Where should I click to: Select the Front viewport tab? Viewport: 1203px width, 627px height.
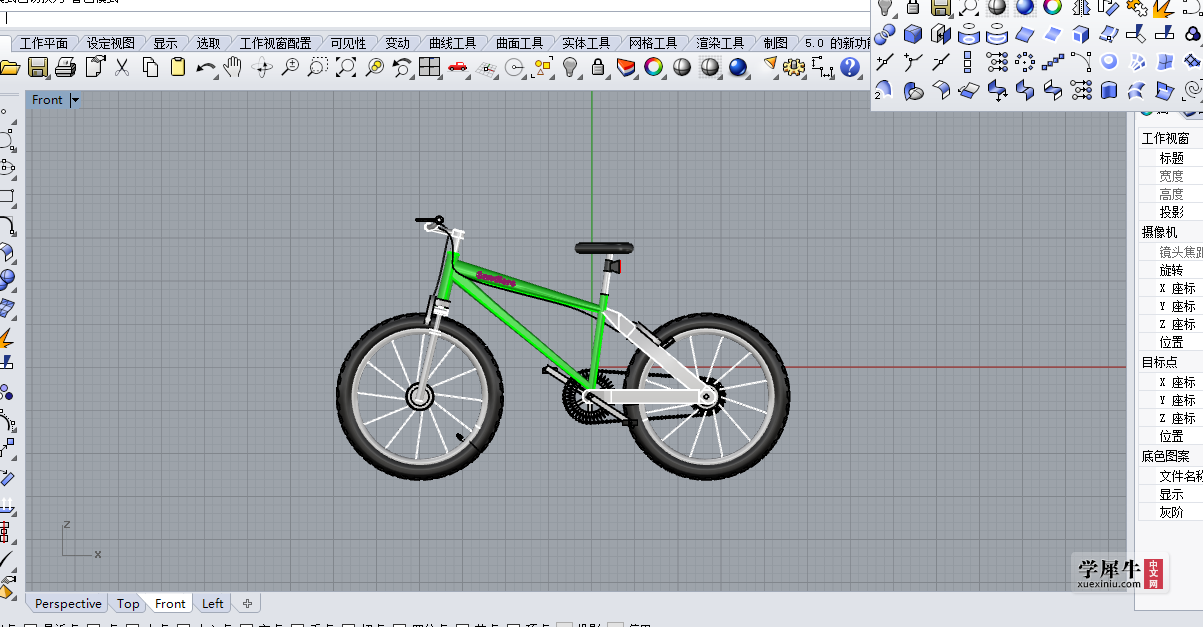[x=170, y=603]
